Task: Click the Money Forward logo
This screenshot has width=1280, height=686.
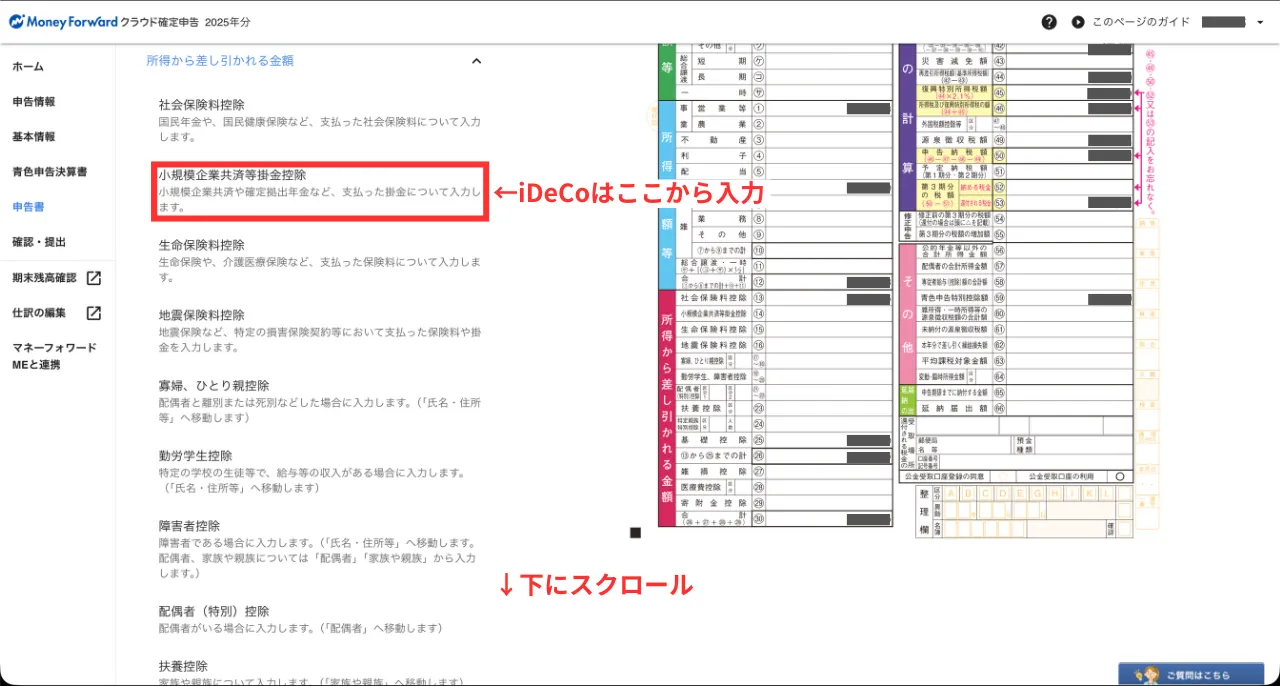Action: [62, 21]
